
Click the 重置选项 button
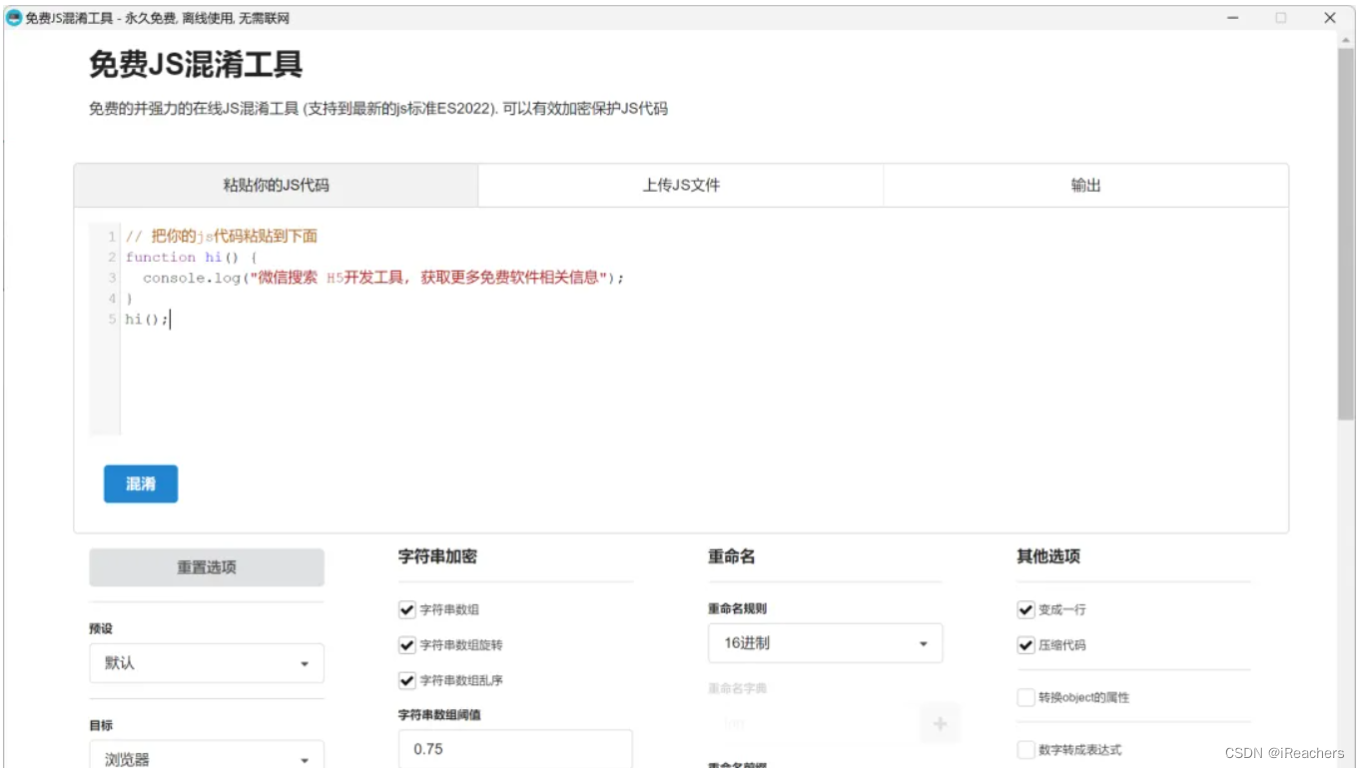point(207,567)
